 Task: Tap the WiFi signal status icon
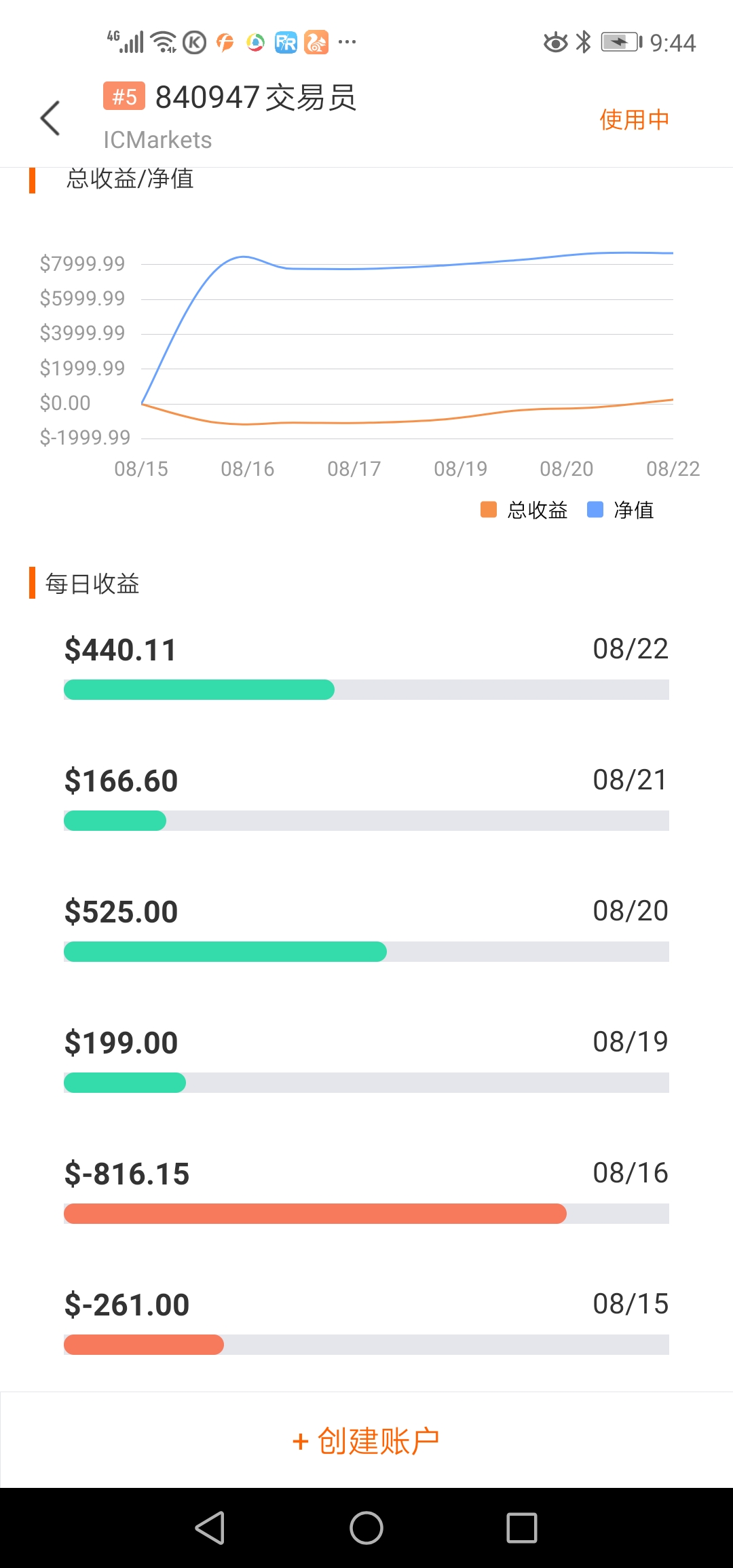tap(164, 42)
